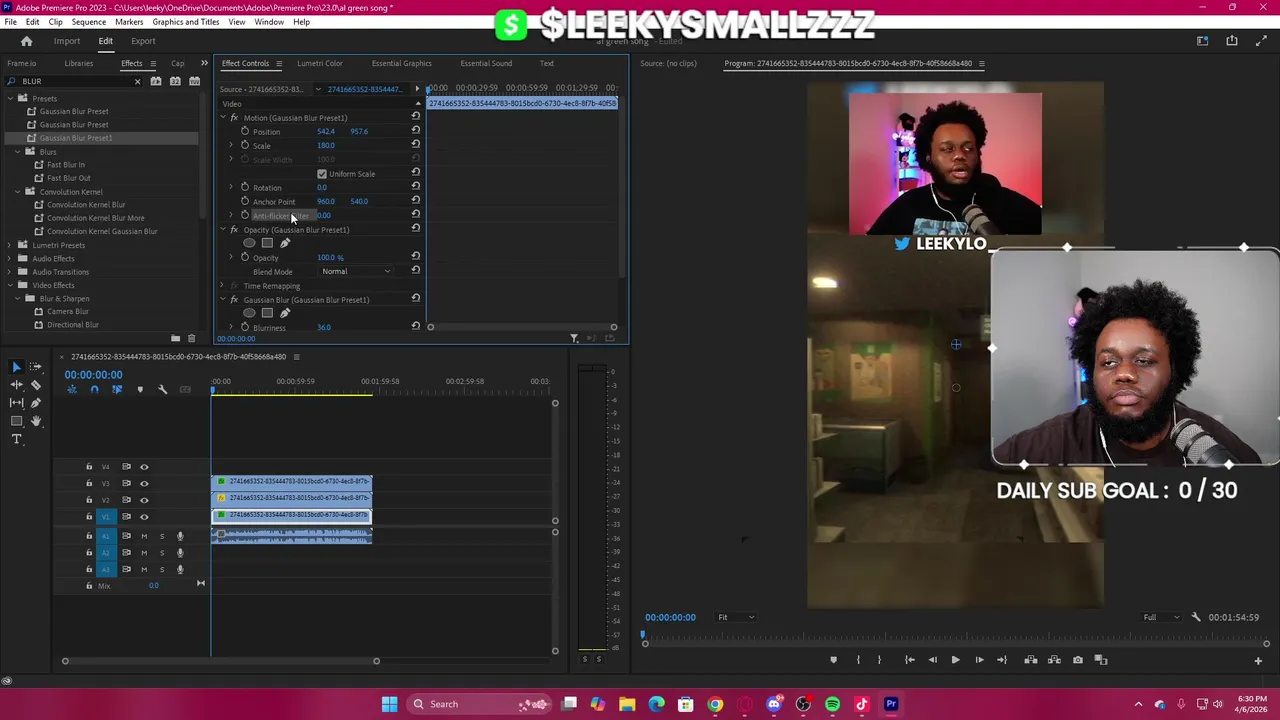This screenshot has width=1280, height=720.
Task: Click the Home icon in the header
Action: click(x=27, y=41)
